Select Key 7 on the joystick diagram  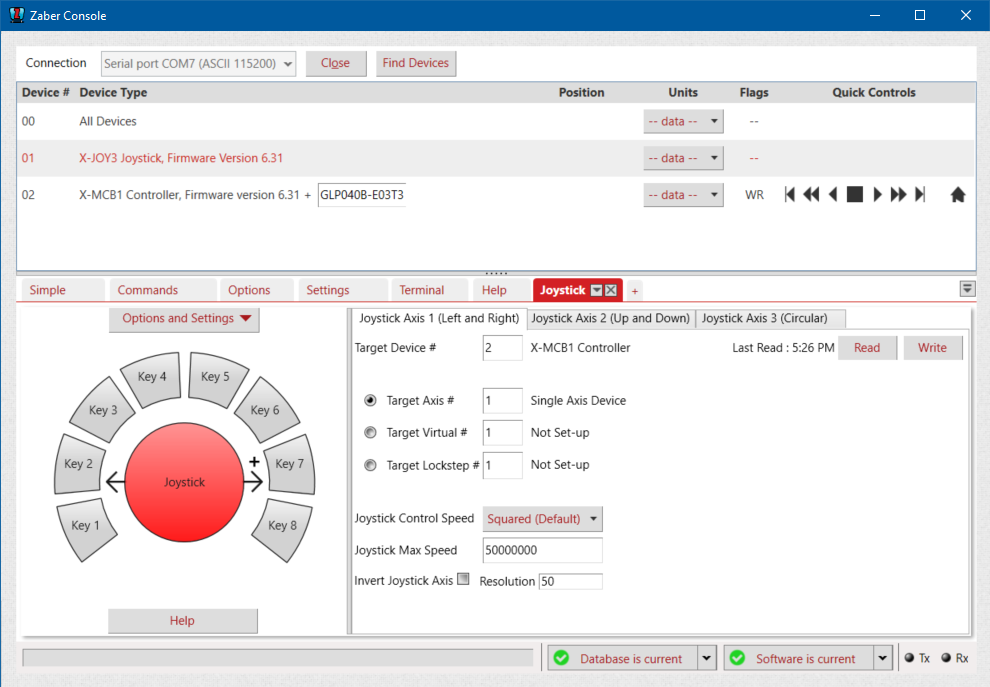[290, 464]
